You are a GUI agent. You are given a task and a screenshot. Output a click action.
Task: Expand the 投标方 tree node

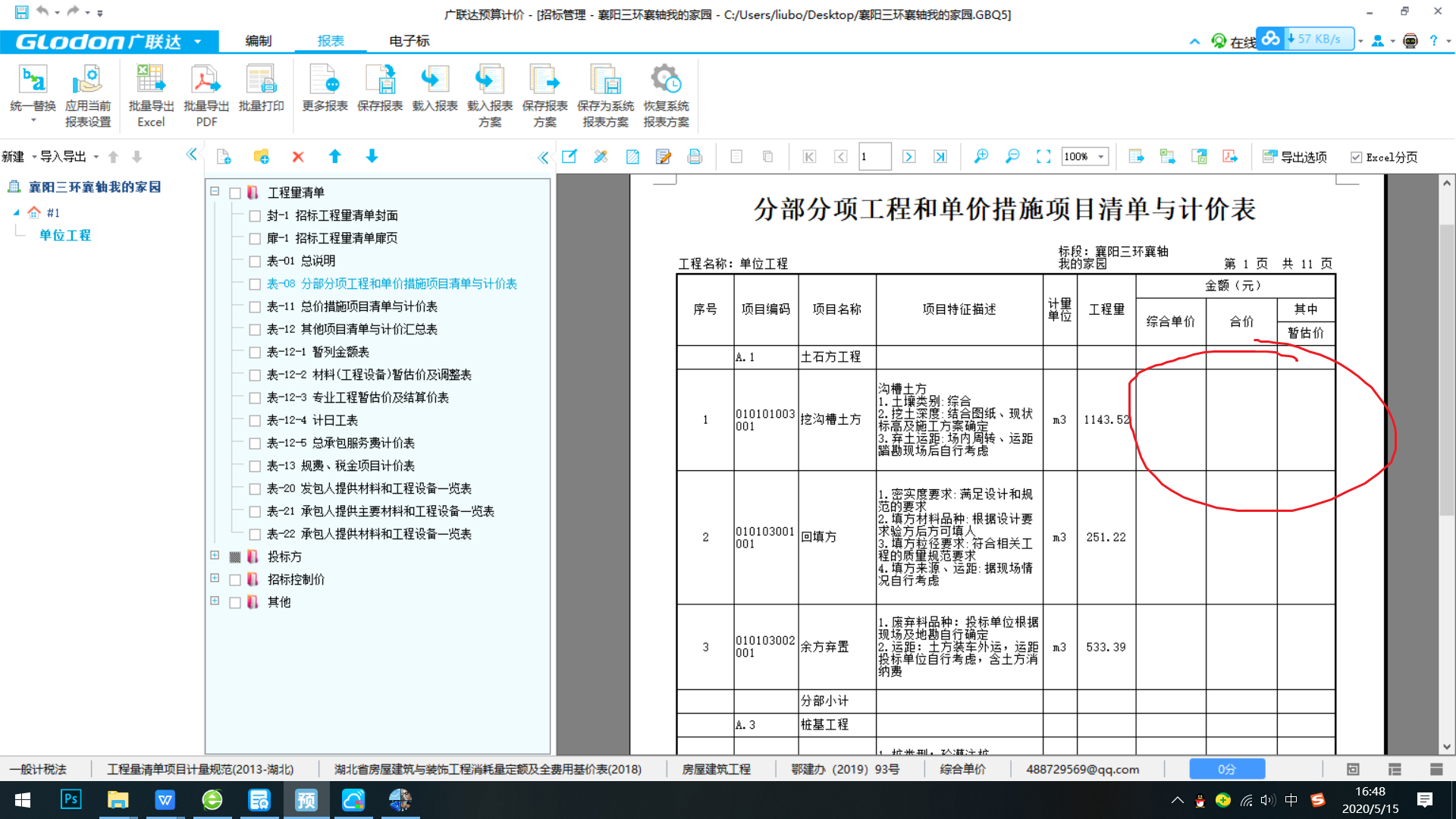[x=215, y=555]
